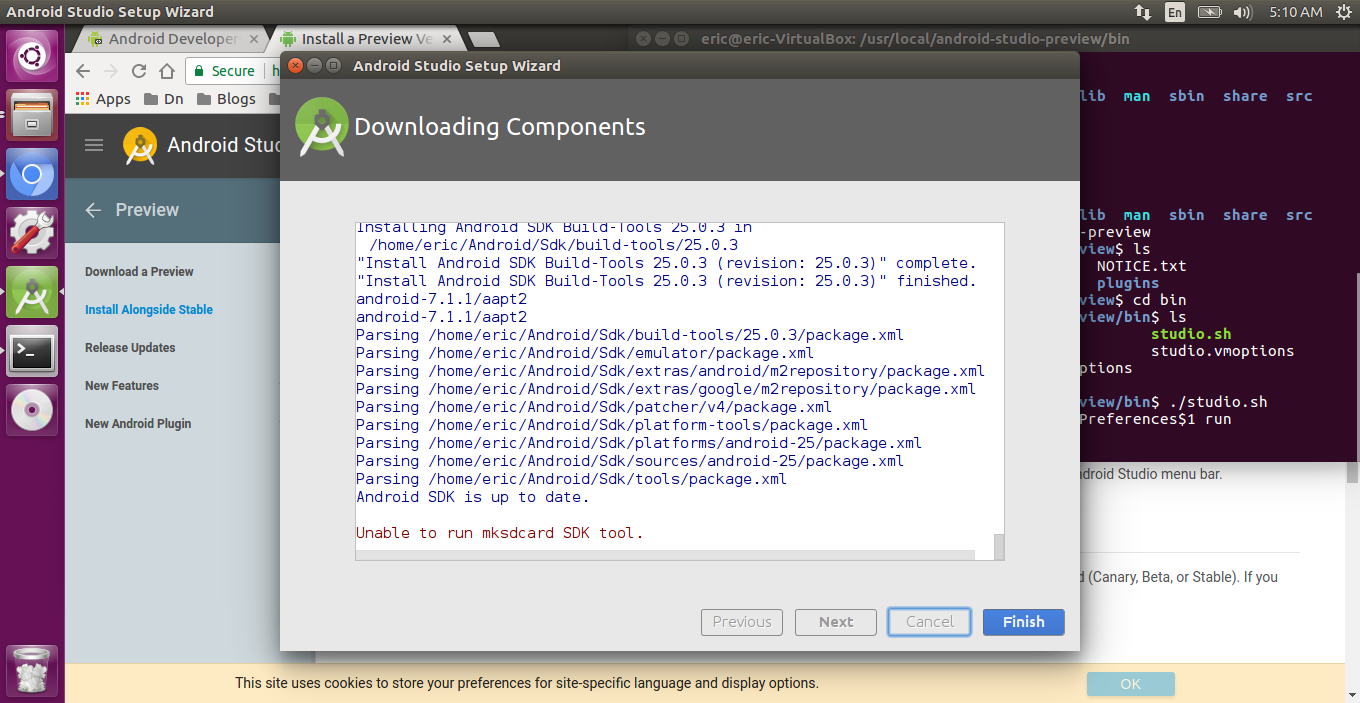The image size is (1360, 703).
Task: Click OK on the cookie notice
Action: 1130,684
